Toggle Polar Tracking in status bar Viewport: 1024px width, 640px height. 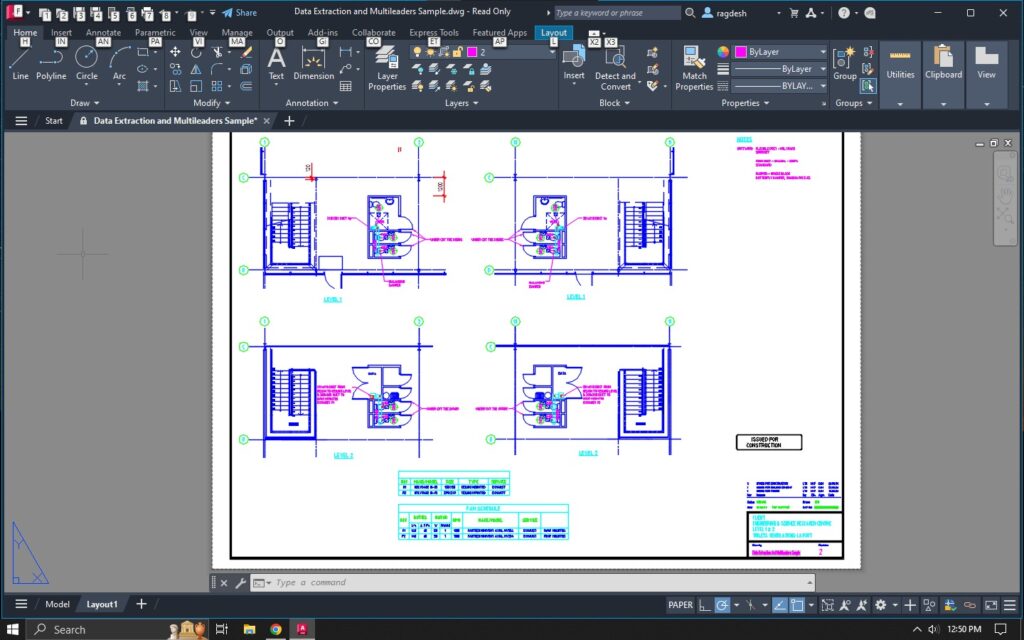722,605
